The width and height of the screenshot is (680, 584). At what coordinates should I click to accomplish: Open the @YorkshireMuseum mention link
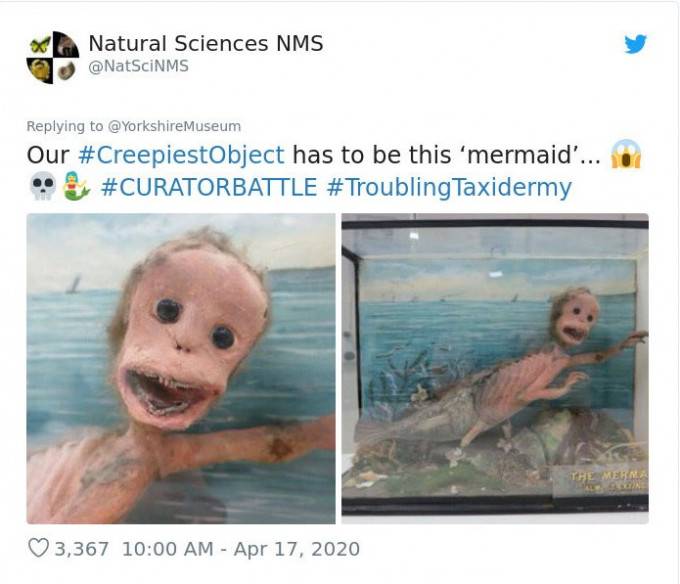point(174,126)
